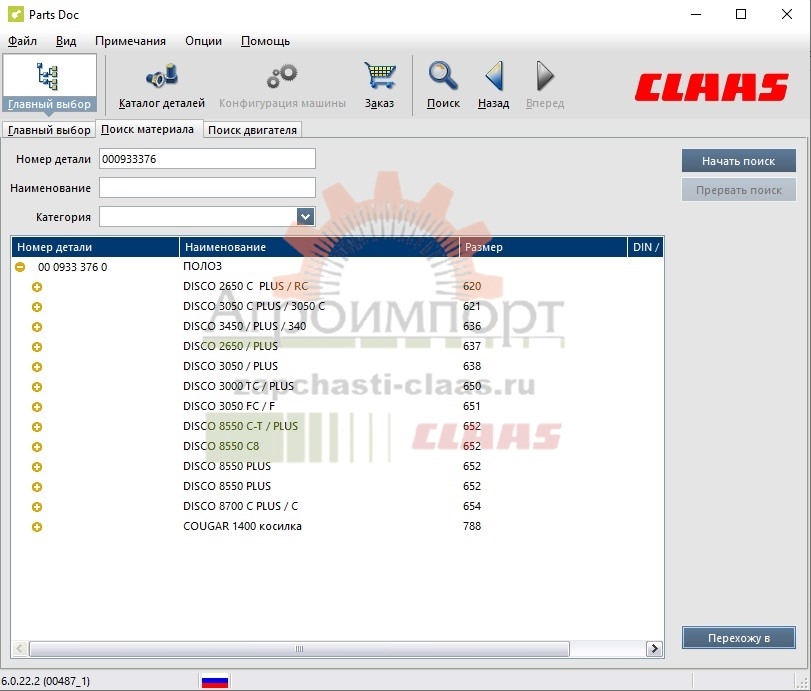Image resolution: width=811 pixels, height=691 pixels.
Task: Switch to the Главный выбор tab
Action: 49,130
